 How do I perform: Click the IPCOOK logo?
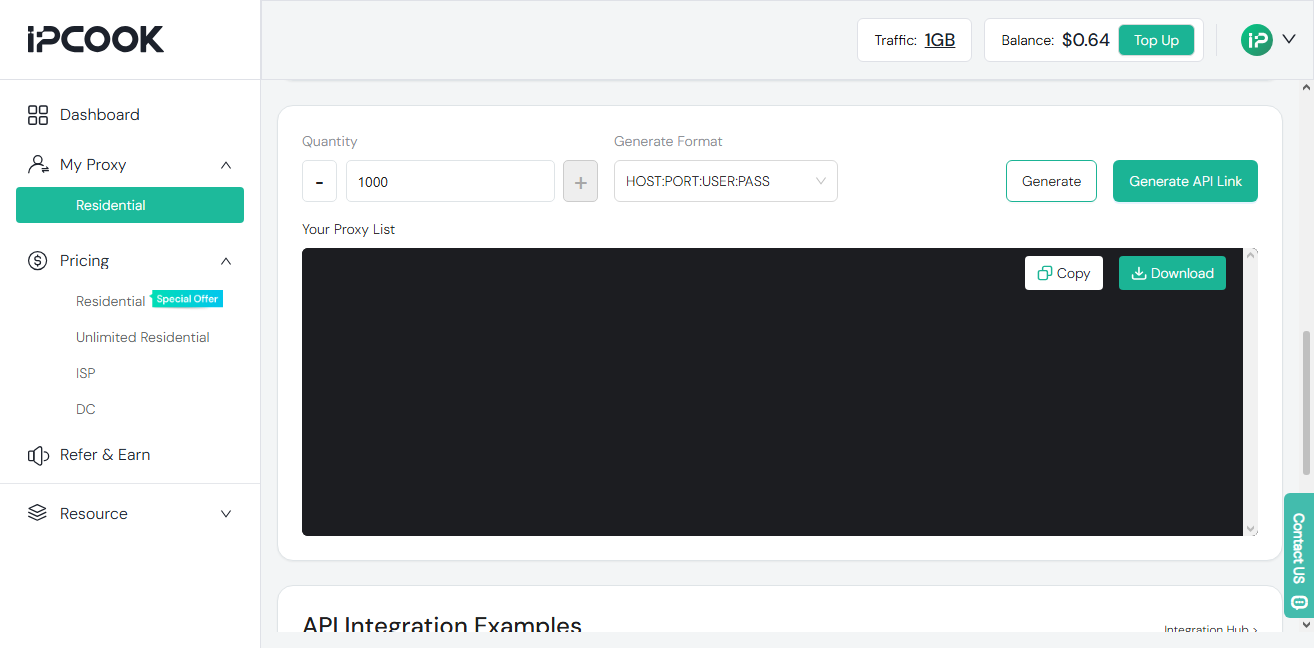pyautogui.click(x=96, y=39)
